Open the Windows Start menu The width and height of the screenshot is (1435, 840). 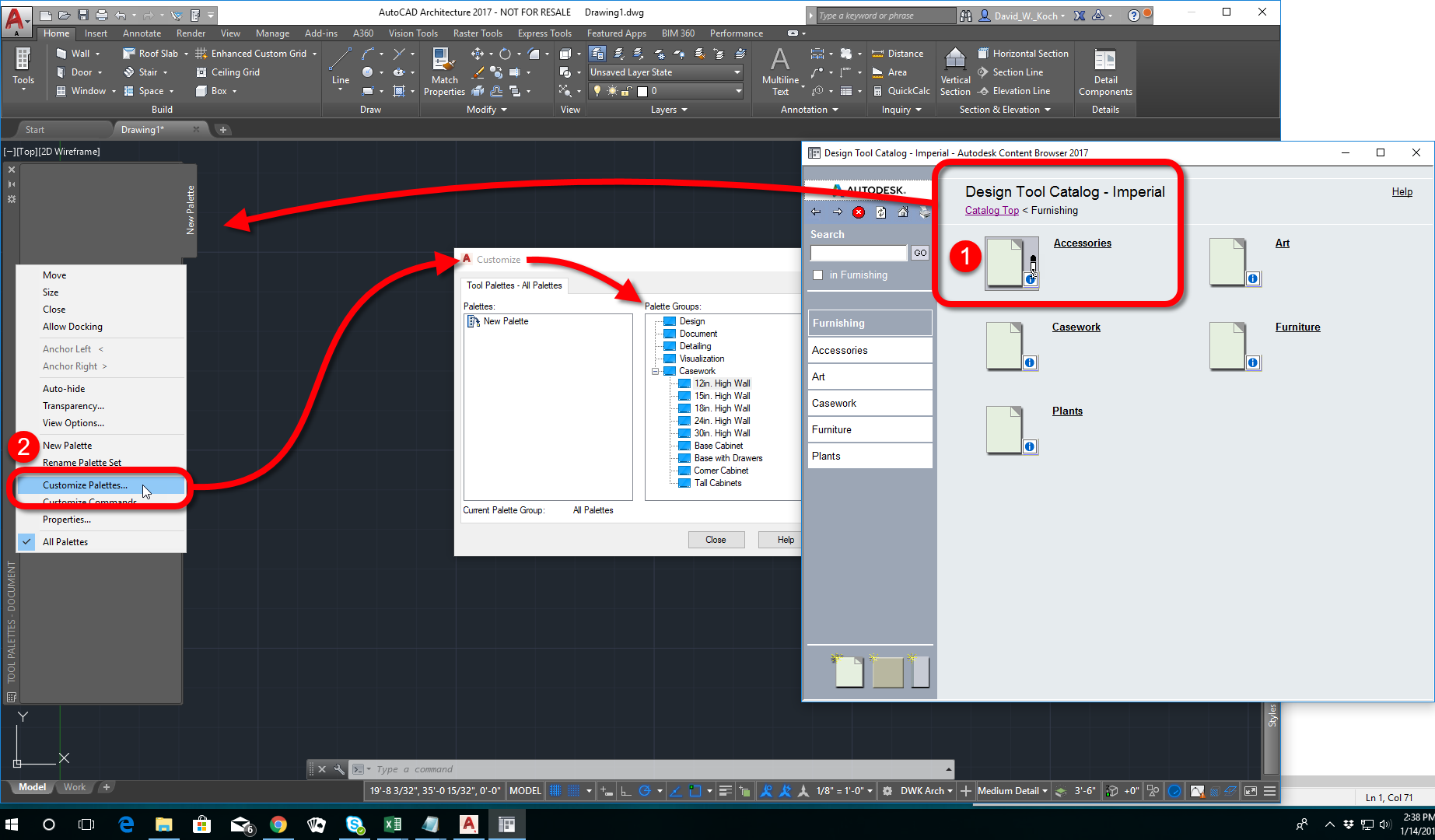point(12,824)
